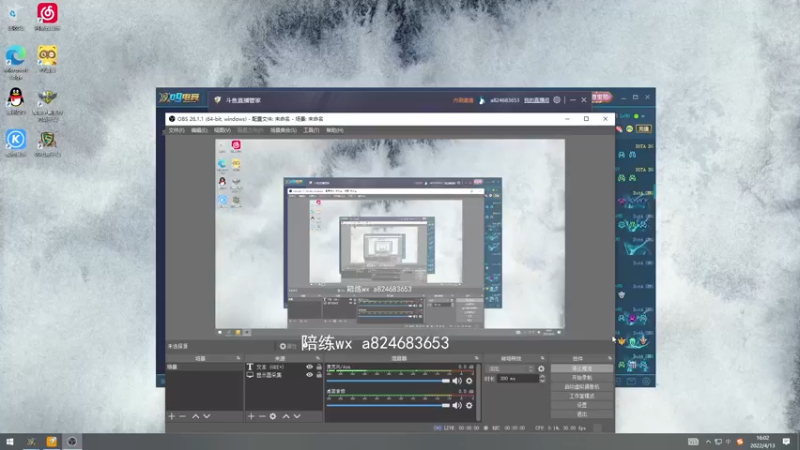
Task: Open the scene transition type dropdown
Action: pos(511,368)
